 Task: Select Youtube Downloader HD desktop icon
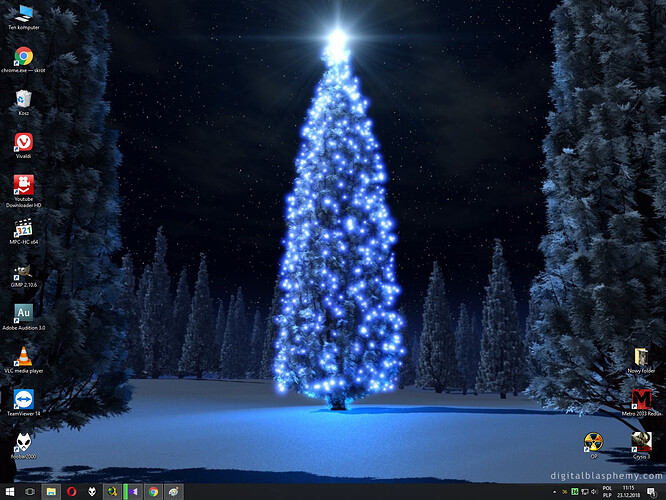[x=23, y=185]
